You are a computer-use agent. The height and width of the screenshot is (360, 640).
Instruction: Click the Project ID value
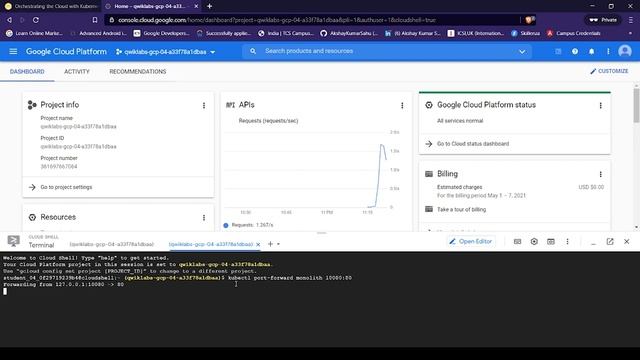coord(78,147)
